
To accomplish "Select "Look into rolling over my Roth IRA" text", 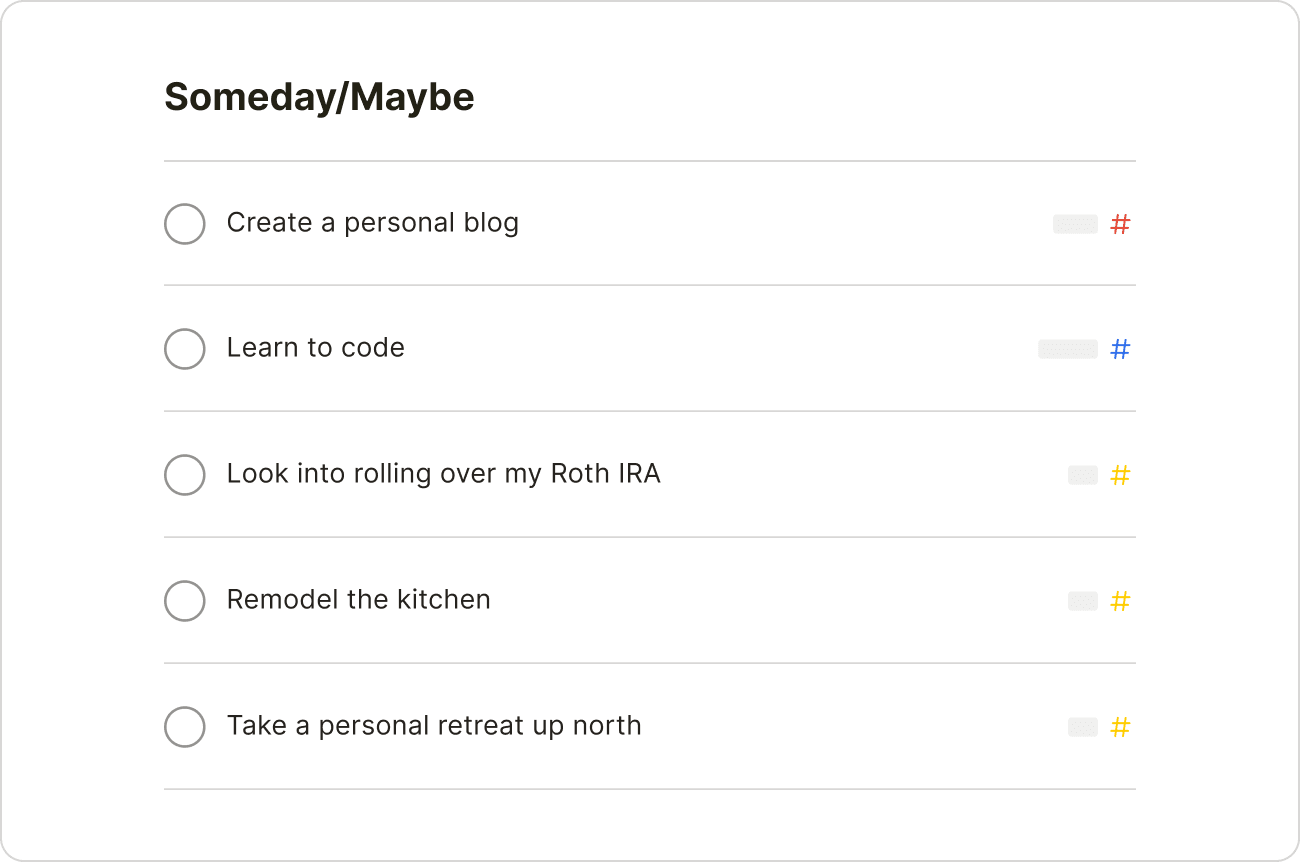I will tap(443, 473).
